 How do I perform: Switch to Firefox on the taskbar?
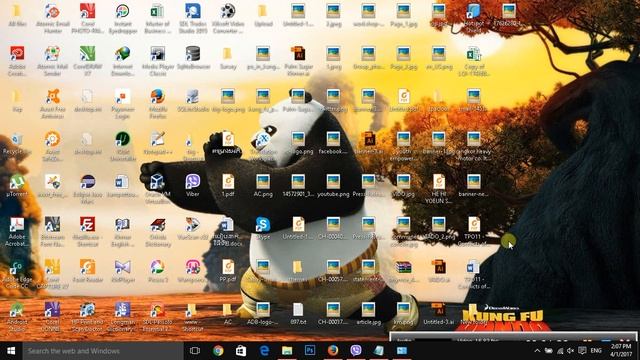click(x=333, y=351)
